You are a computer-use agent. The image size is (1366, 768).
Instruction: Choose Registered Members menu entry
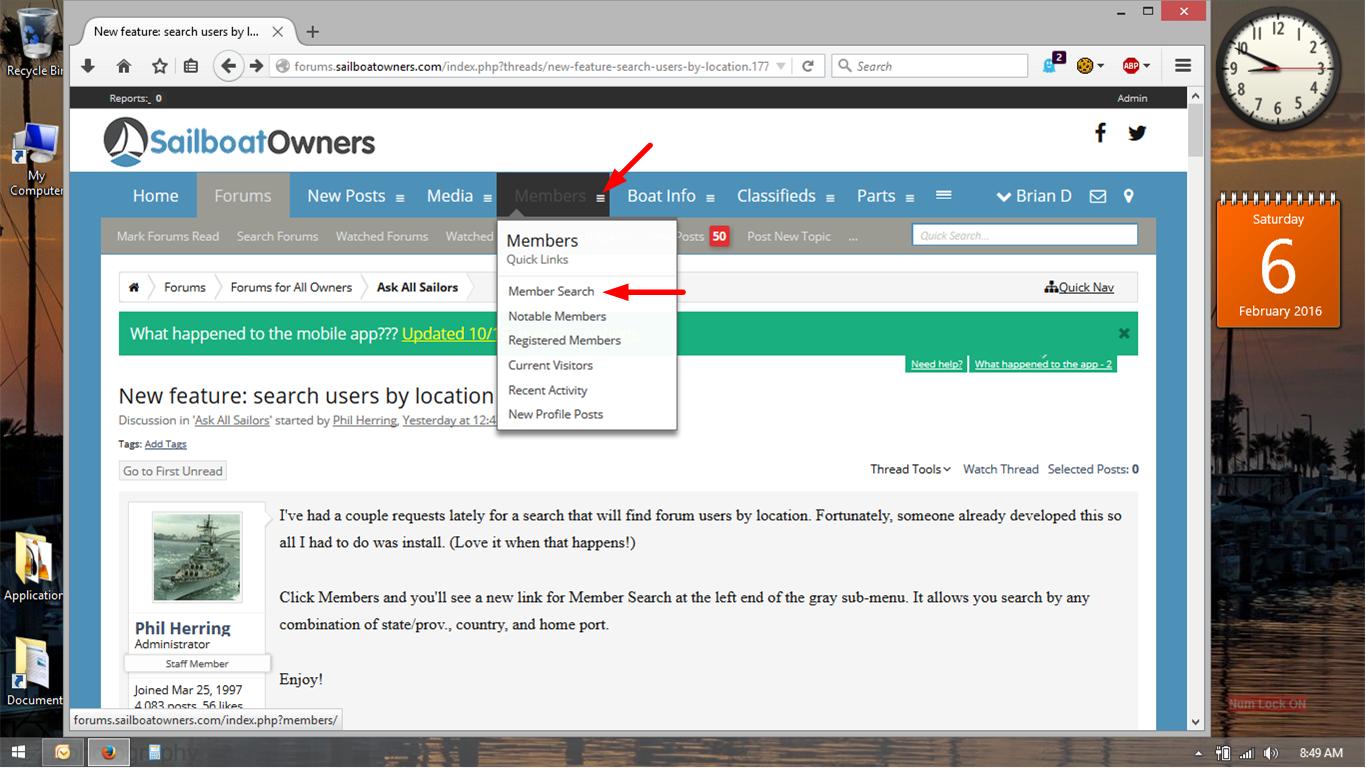tap(564, 340)
